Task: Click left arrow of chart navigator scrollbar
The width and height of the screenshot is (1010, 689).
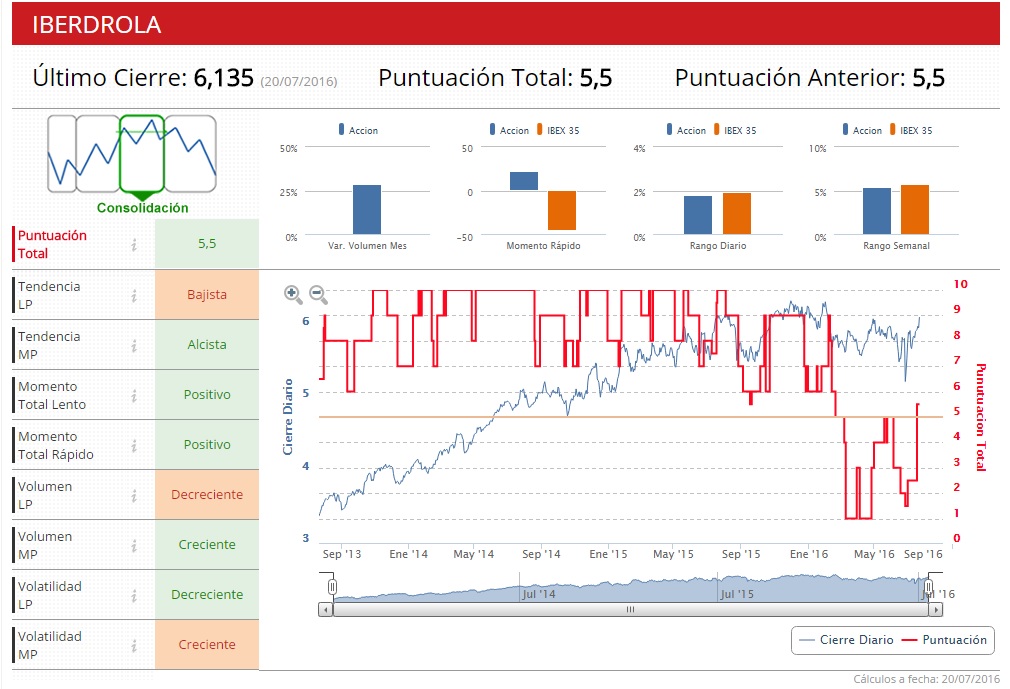Action: point(326,609)
